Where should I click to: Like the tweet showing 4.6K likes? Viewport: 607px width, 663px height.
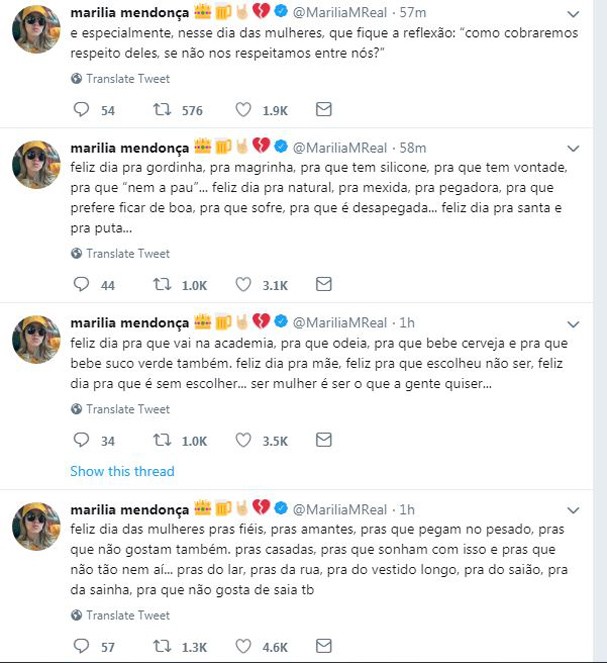pyautogui.click(x=243, y=646)
